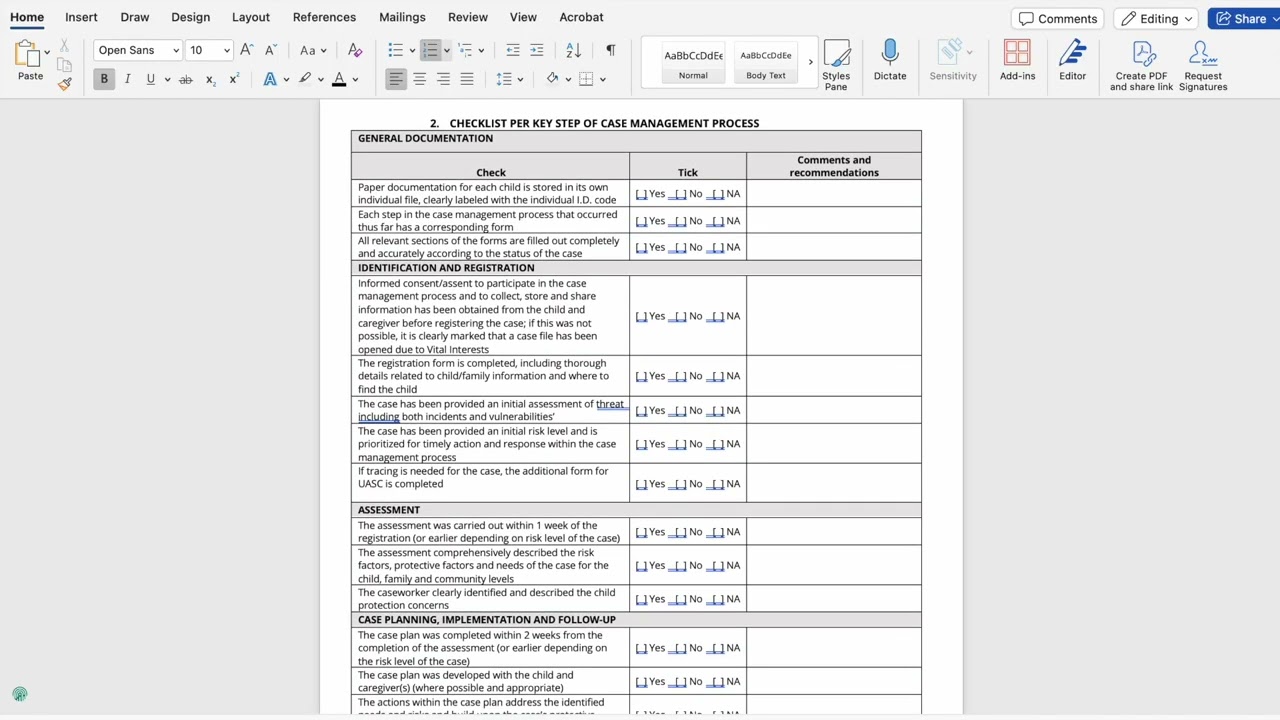
Task: Switch to the Mailings tab
Action: point(402,17)
